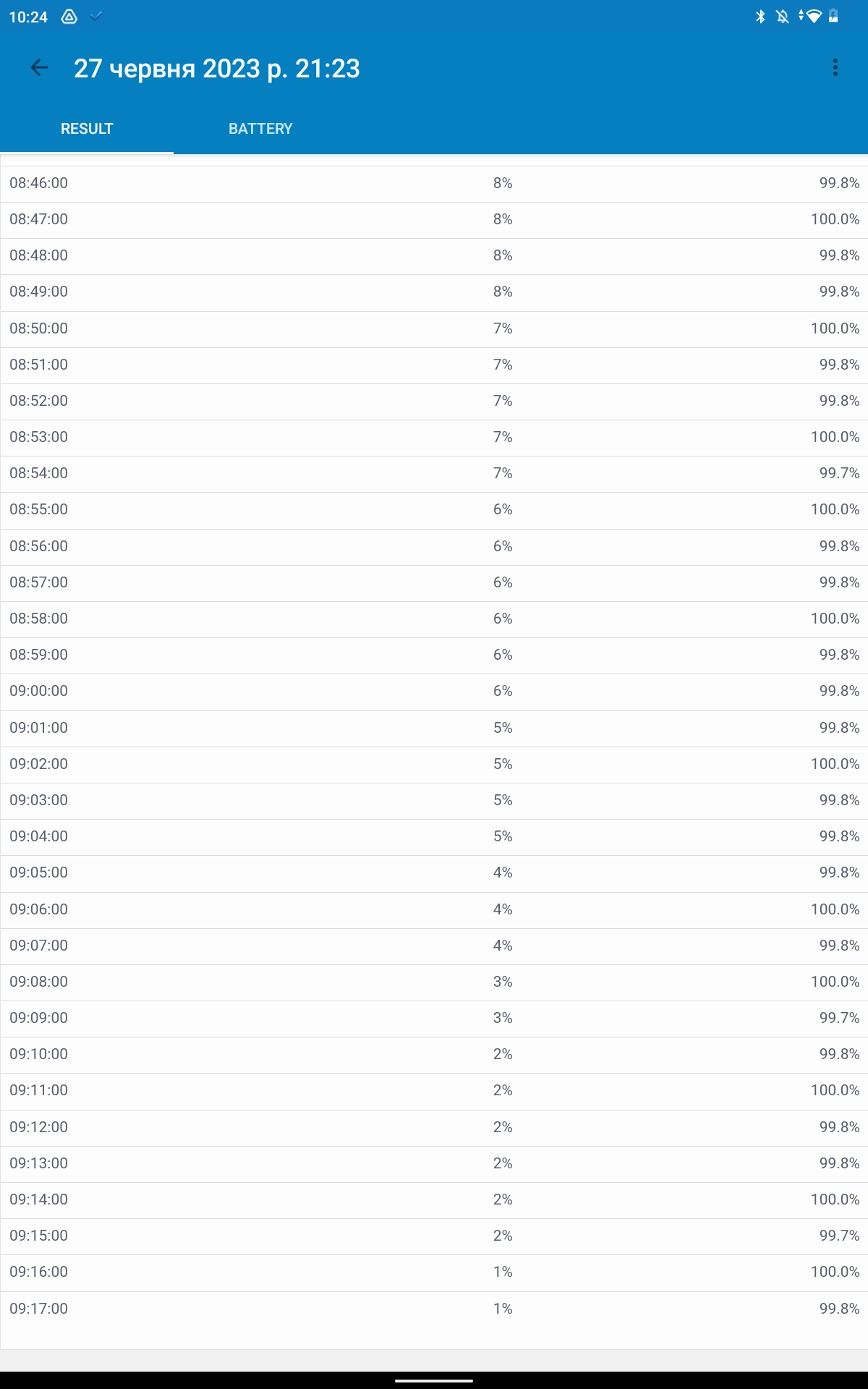This screenshot has height=1389, width=868.
Task: Tap the 09:00:00 row timestamp
Action: [39, 691]
